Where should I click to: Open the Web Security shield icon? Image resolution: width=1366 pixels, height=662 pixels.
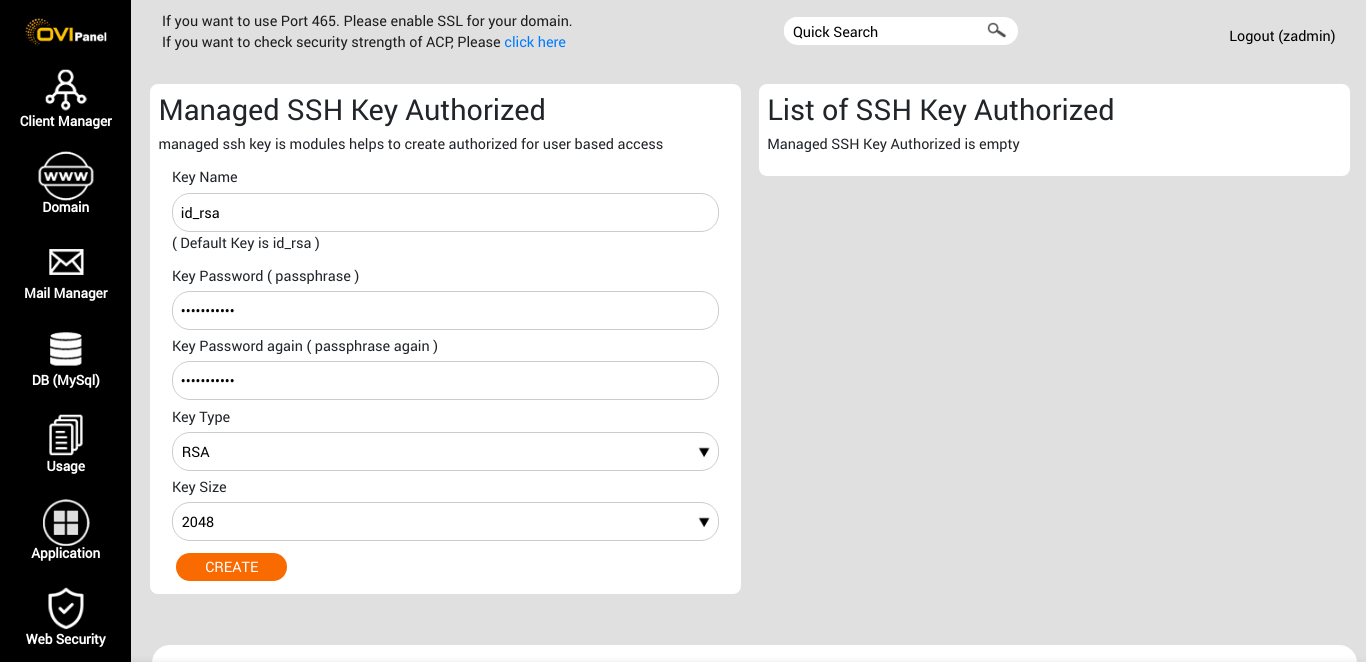coord(66,608)
